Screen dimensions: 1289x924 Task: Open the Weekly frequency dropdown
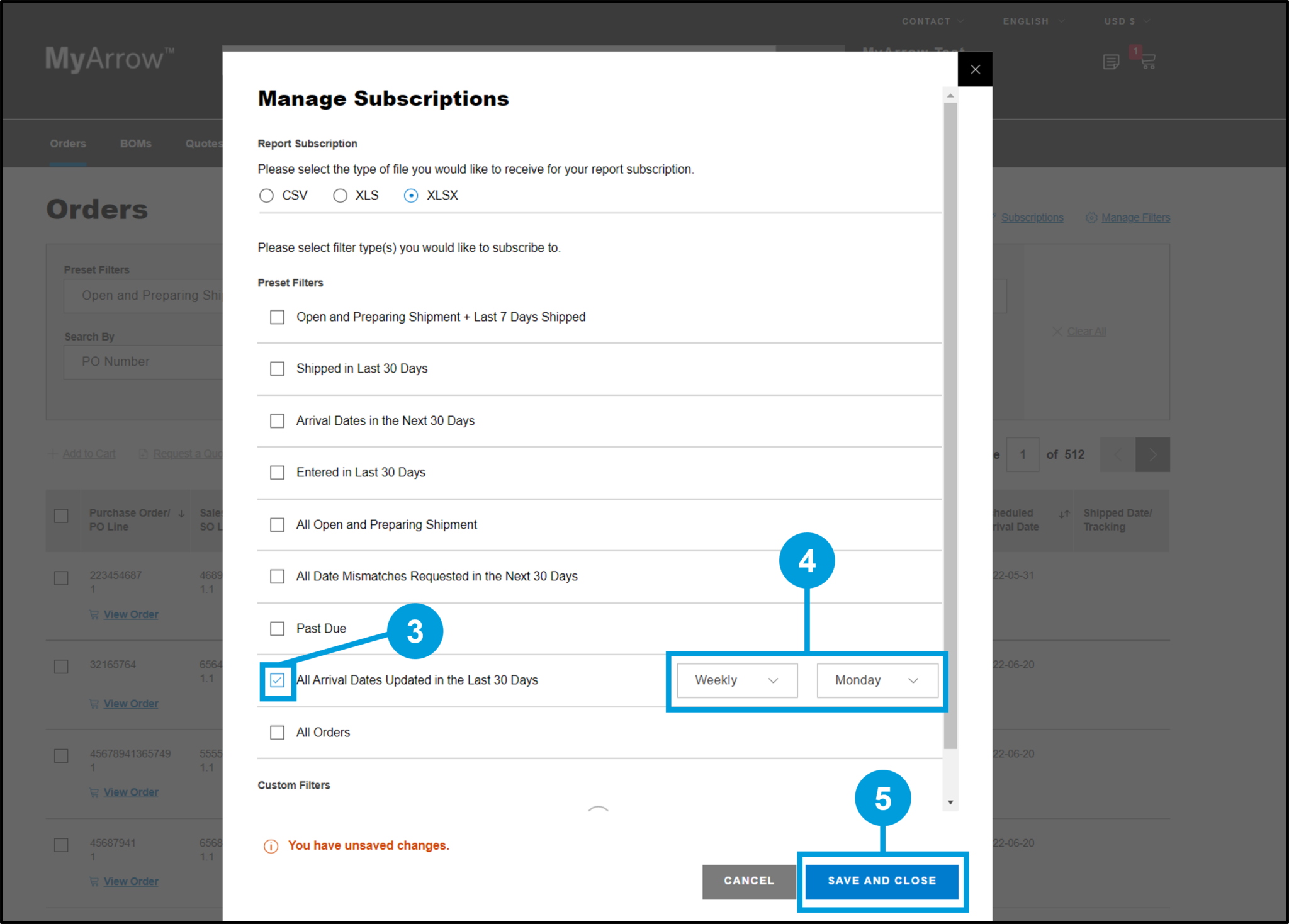pyautogui.click(x=736, y=680)
